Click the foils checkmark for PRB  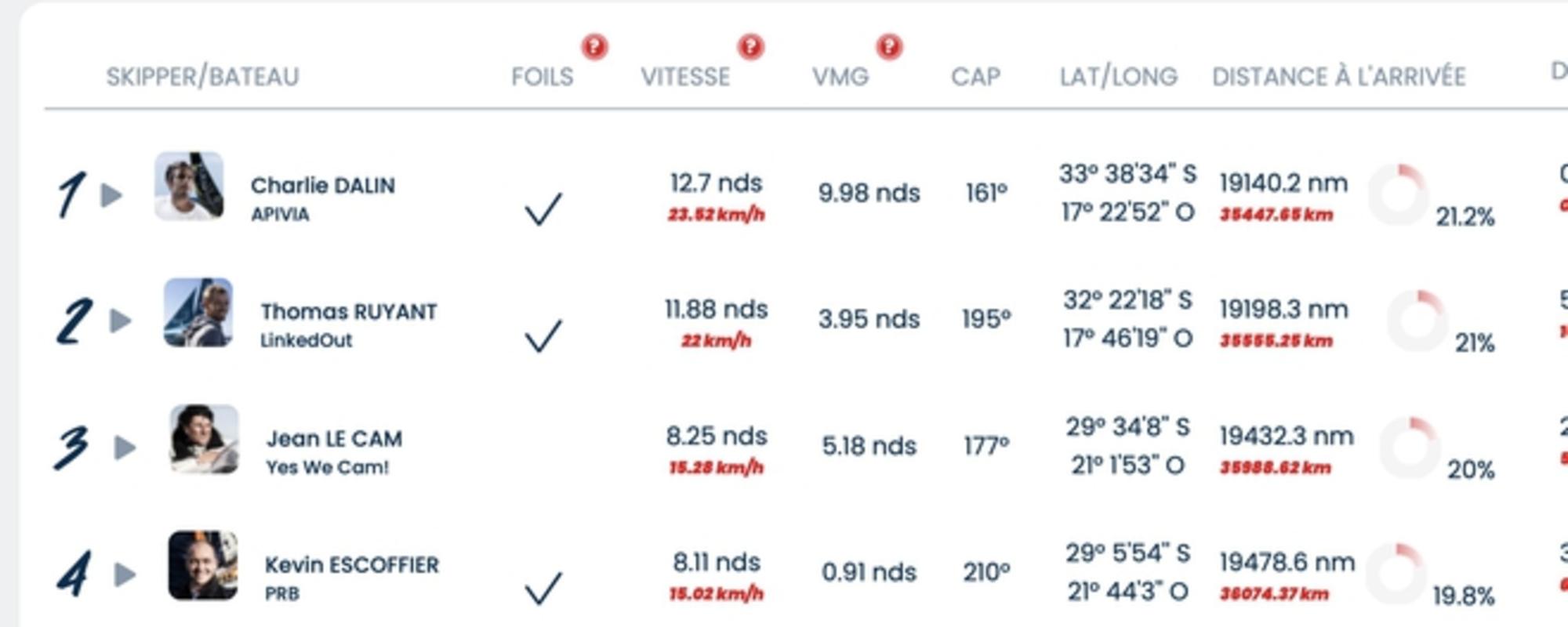(543, 589)
